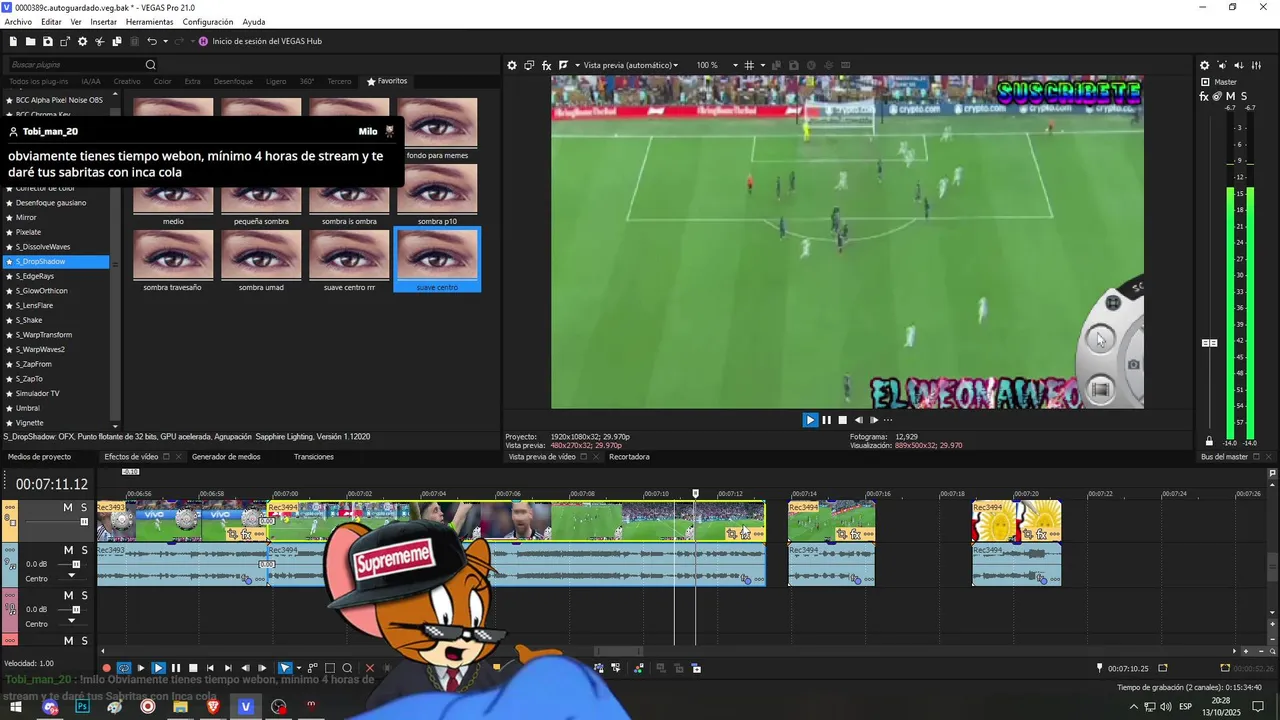Toggle the split-screen view icon in preview
The width and height of the screenshot is (1280, 720).
[564, 65]
